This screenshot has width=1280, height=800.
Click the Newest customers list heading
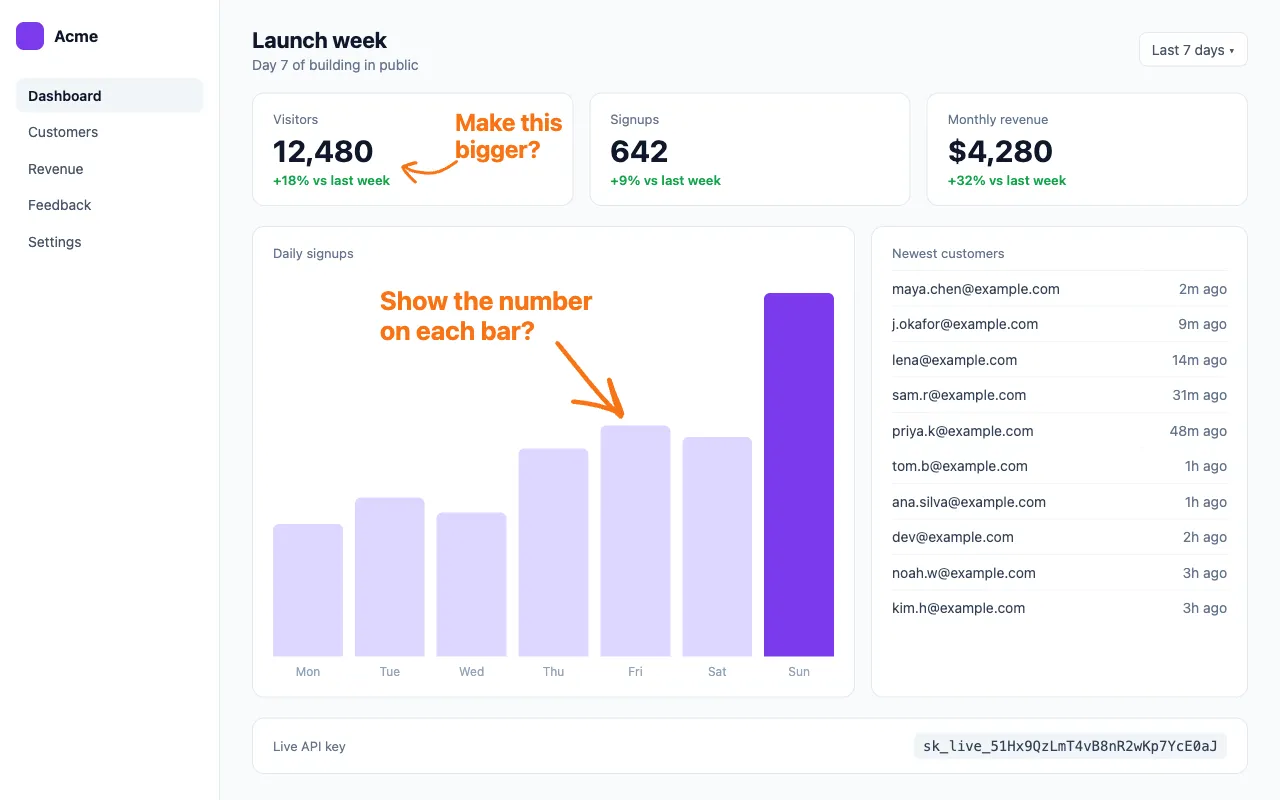click(948, 254)
